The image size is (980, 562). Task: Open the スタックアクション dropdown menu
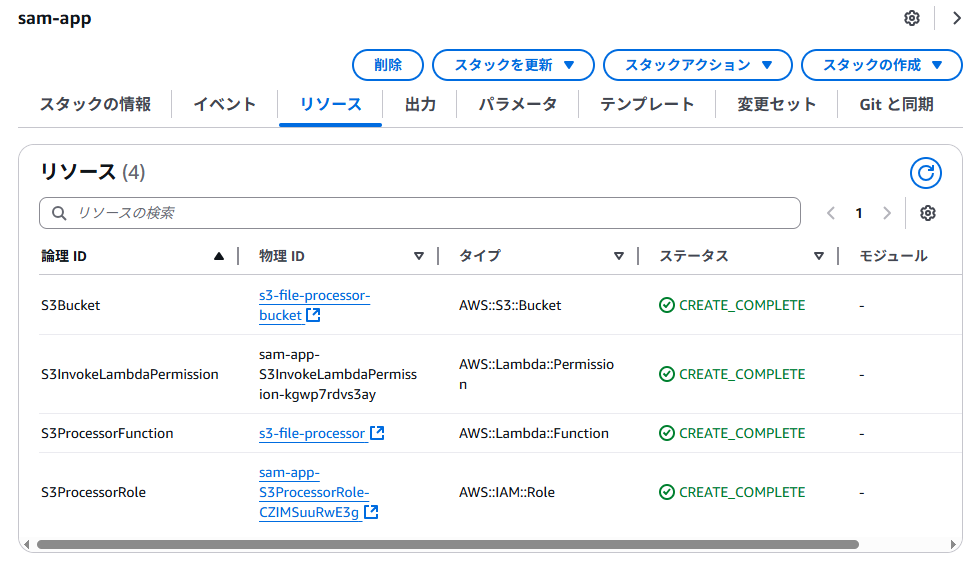point(698,65)
